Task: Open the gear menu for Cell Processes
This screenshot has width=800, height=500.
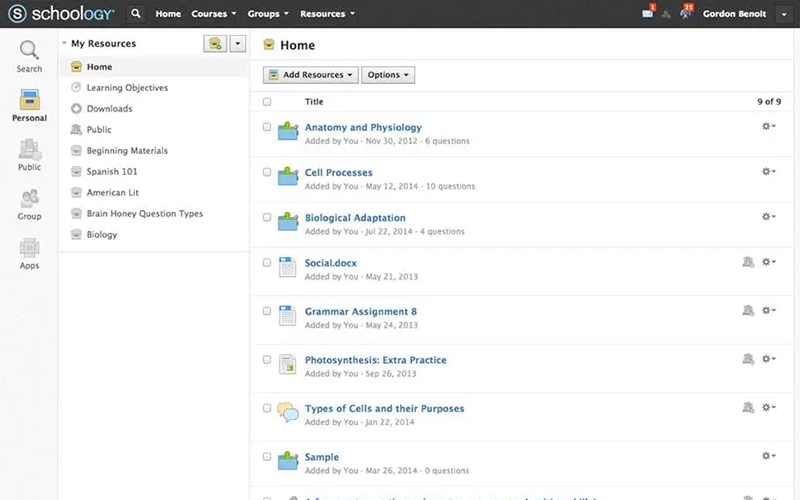Action: pos(768,171)
